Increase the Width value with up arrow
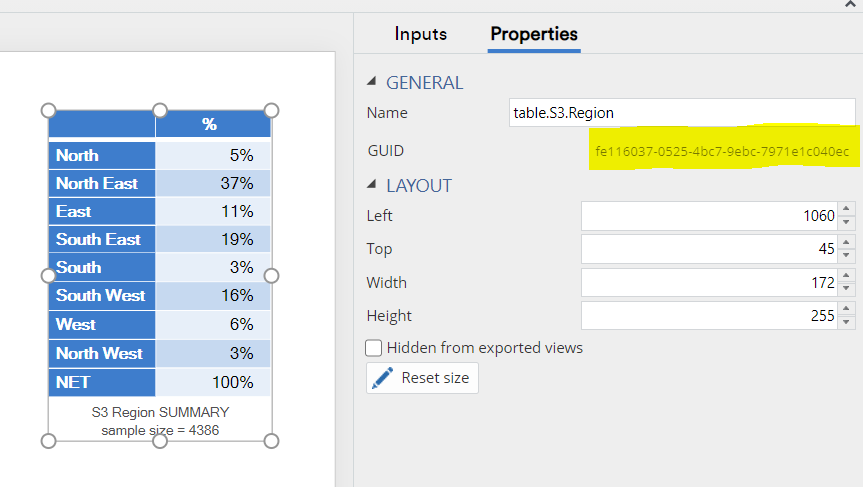Viewport: 863px width, 487px height. click(x=847, y=277)
